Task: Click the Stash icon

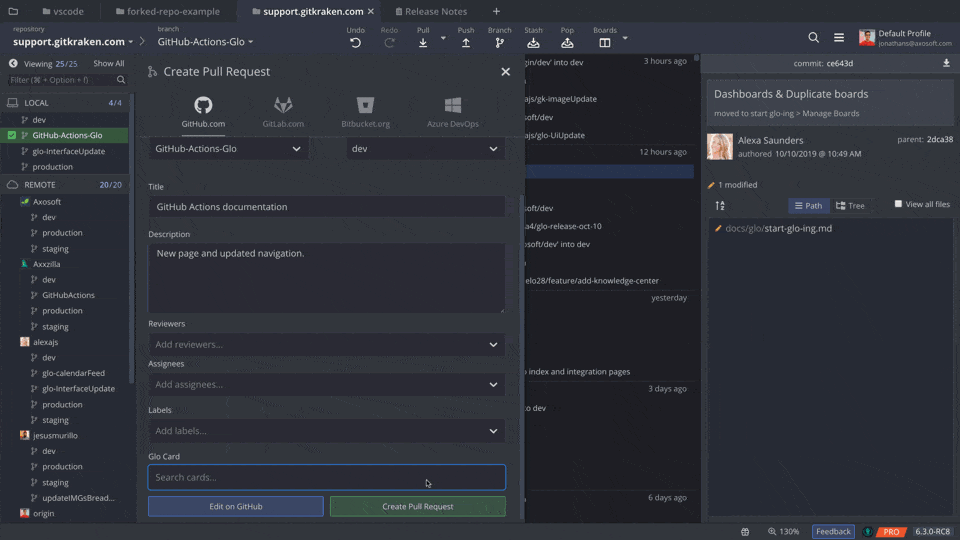Action: tap(533, 43)
